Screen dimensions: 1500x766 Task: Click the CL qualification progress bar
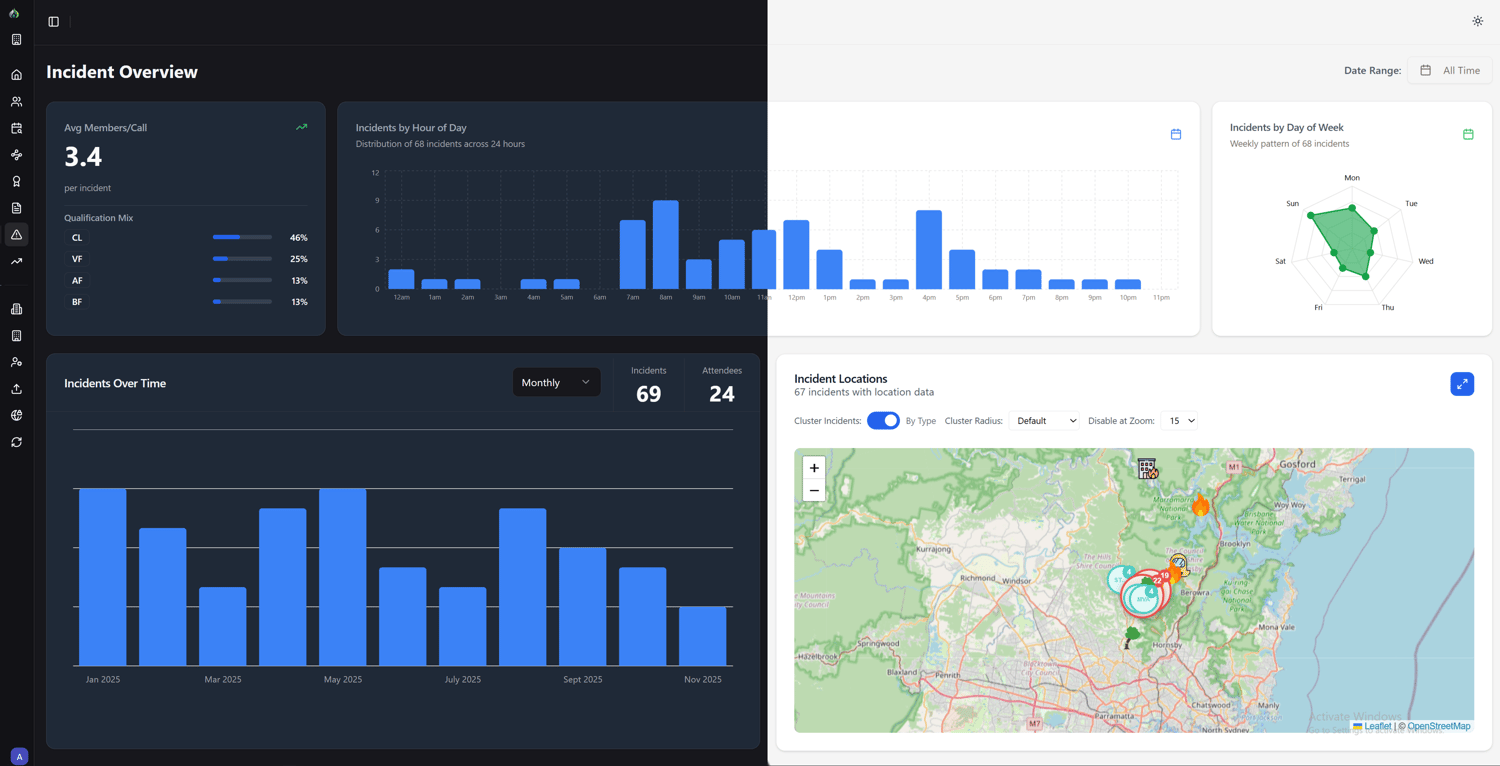tap(242, 238)
